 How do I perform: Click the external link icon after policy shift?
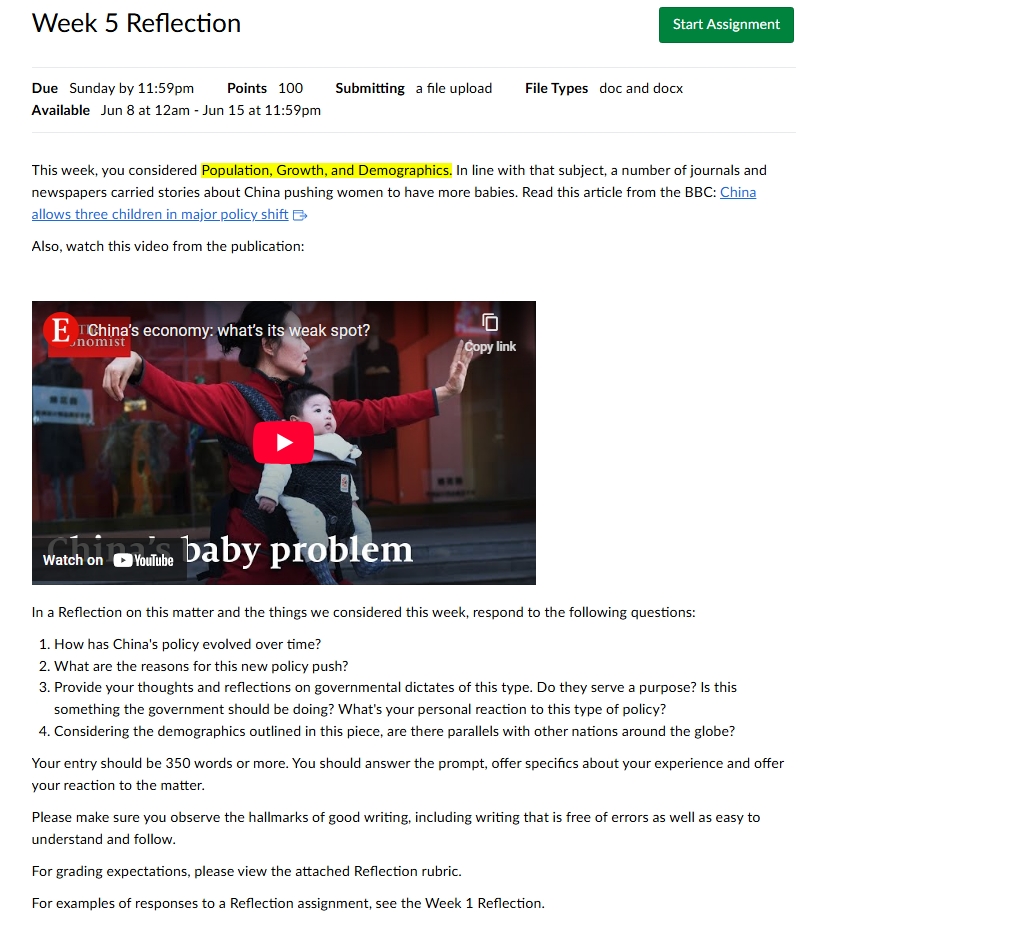[x=300, y=215]
